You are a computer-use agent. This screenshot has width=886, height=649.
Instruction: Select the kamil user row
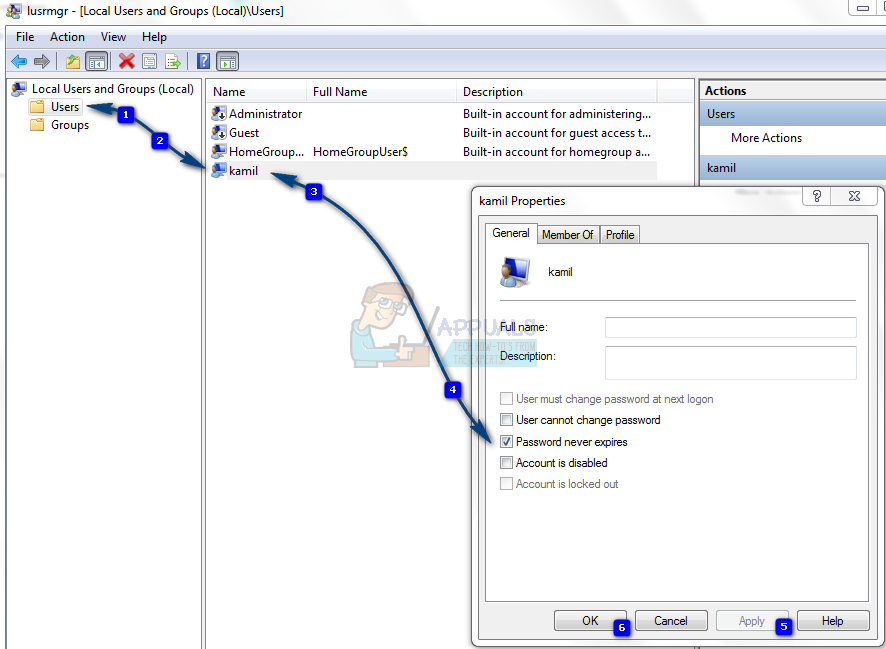pyautogui.click(x=433, y=171)
